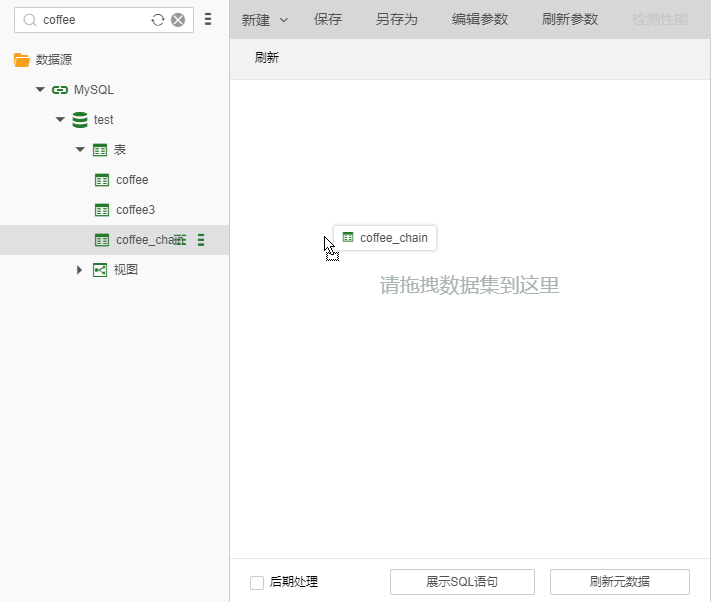Viewport: 711px width, 602px height.
Task: Enable the 后期处理 checkbox
Action: (x=257, y=582)
